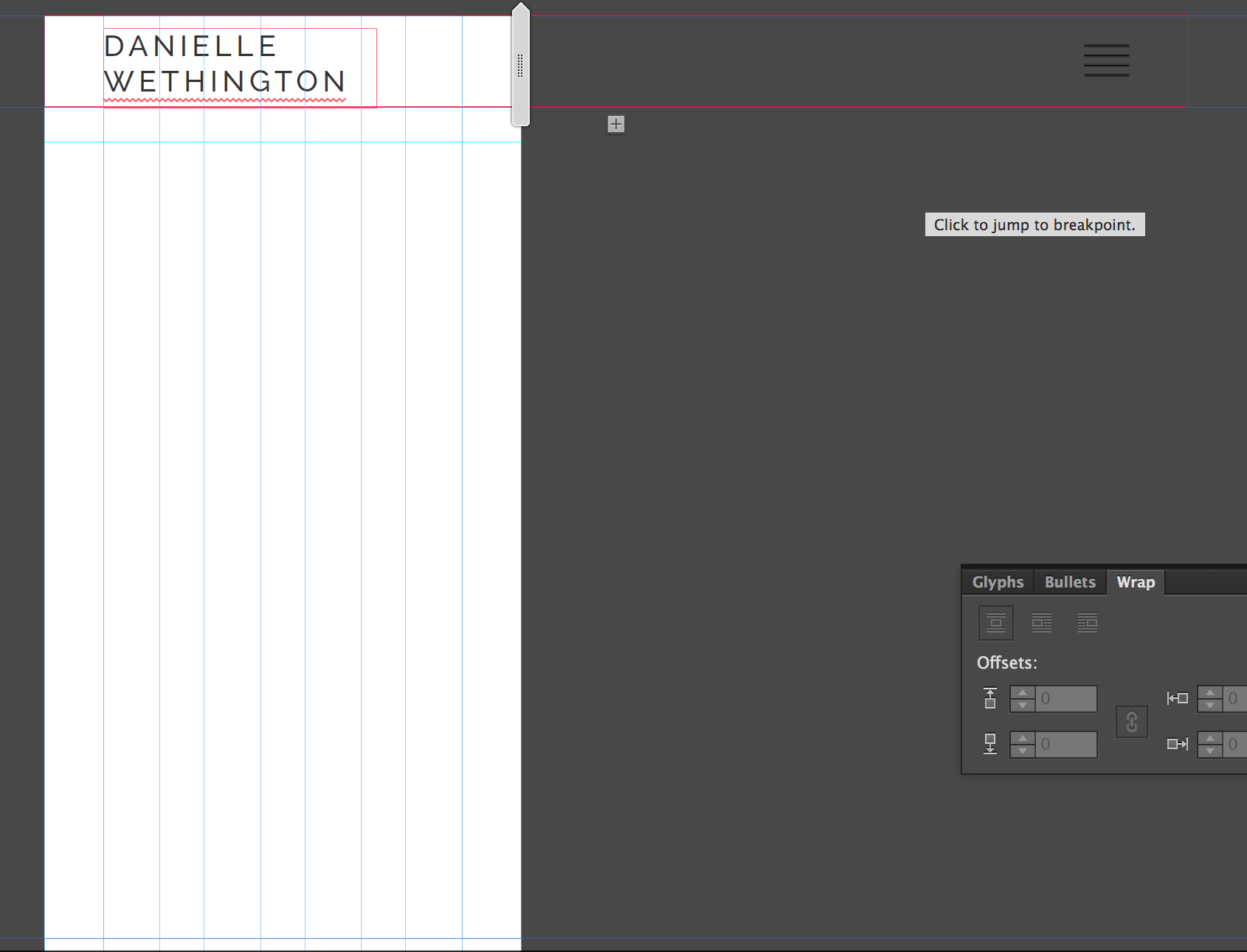
Task: Click the left offset input field
Action: pyautogui.click(x=1235, y=699)
